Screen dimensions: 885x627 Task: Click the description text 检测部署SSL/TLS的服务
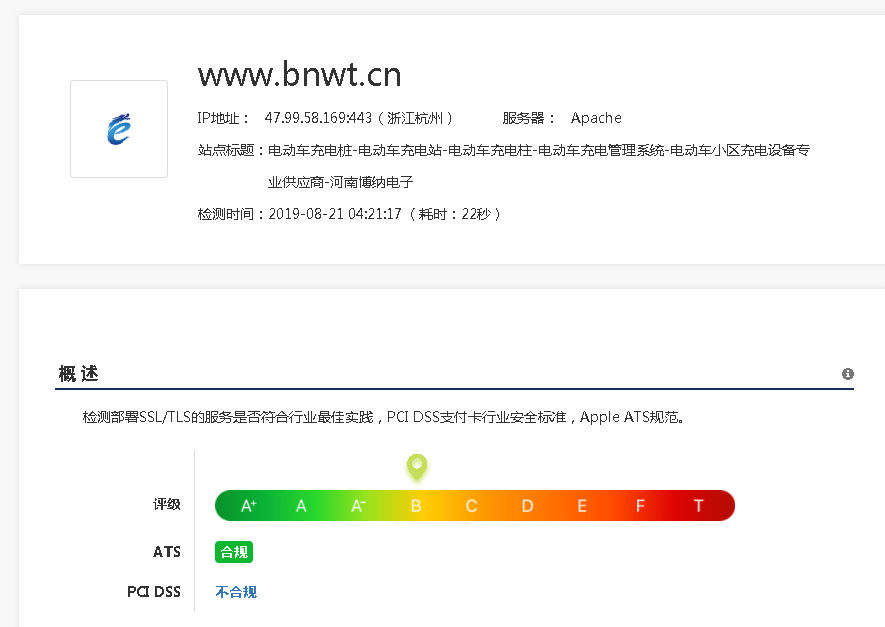click(x=383, y=417)
